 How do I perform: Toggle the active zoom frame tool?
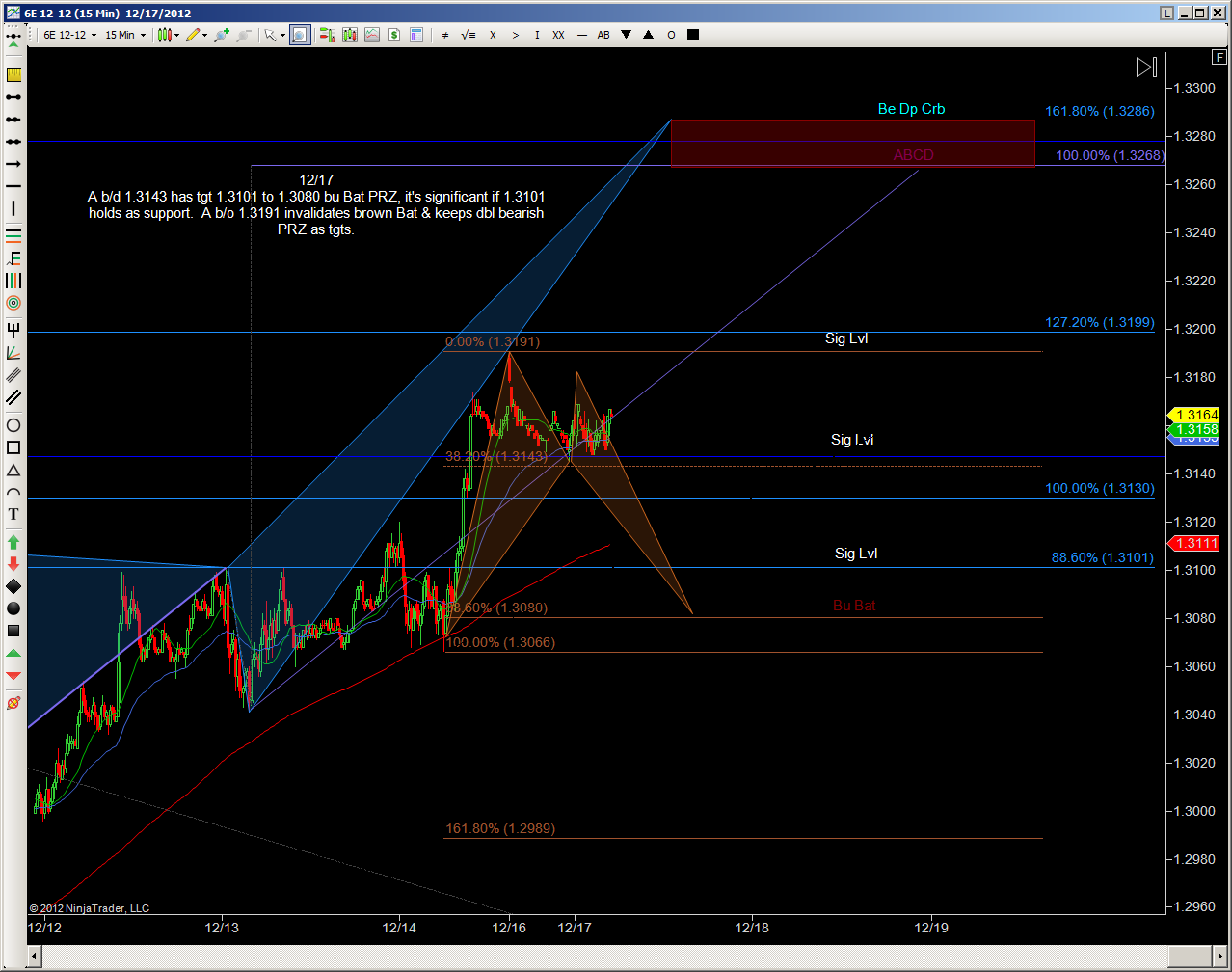(300, 35)
